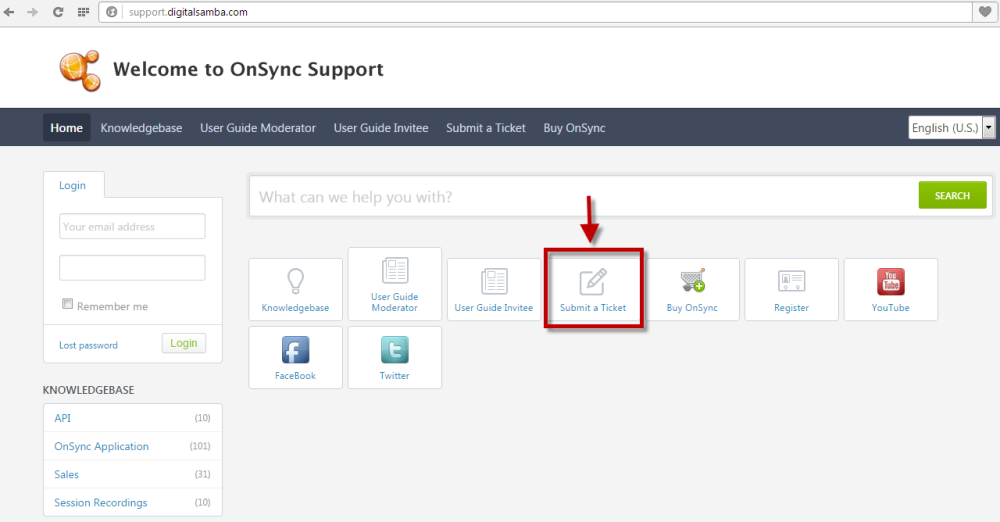1000x522 pixels.
Task: Open the User Guide Invitee tile
Action: click(494, 289)
